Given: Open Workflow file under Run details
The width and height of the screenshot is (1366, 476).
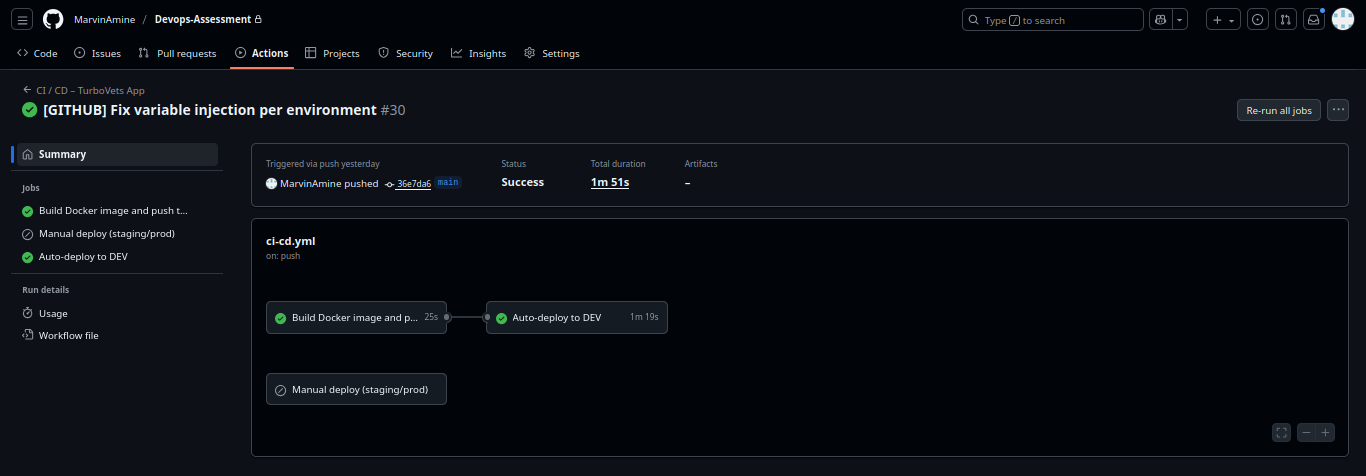Looking at the screenshot, I should click(117, 336).
